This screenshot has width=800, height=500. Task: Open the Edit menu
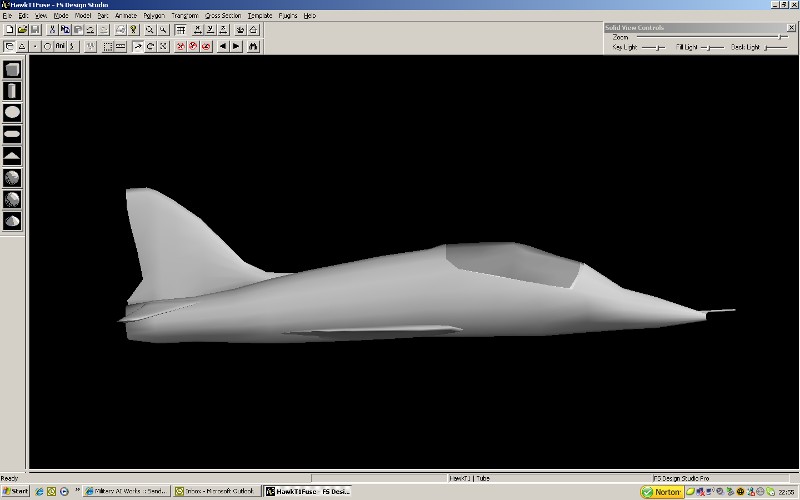pyautogui.click(x=23, y=16)
